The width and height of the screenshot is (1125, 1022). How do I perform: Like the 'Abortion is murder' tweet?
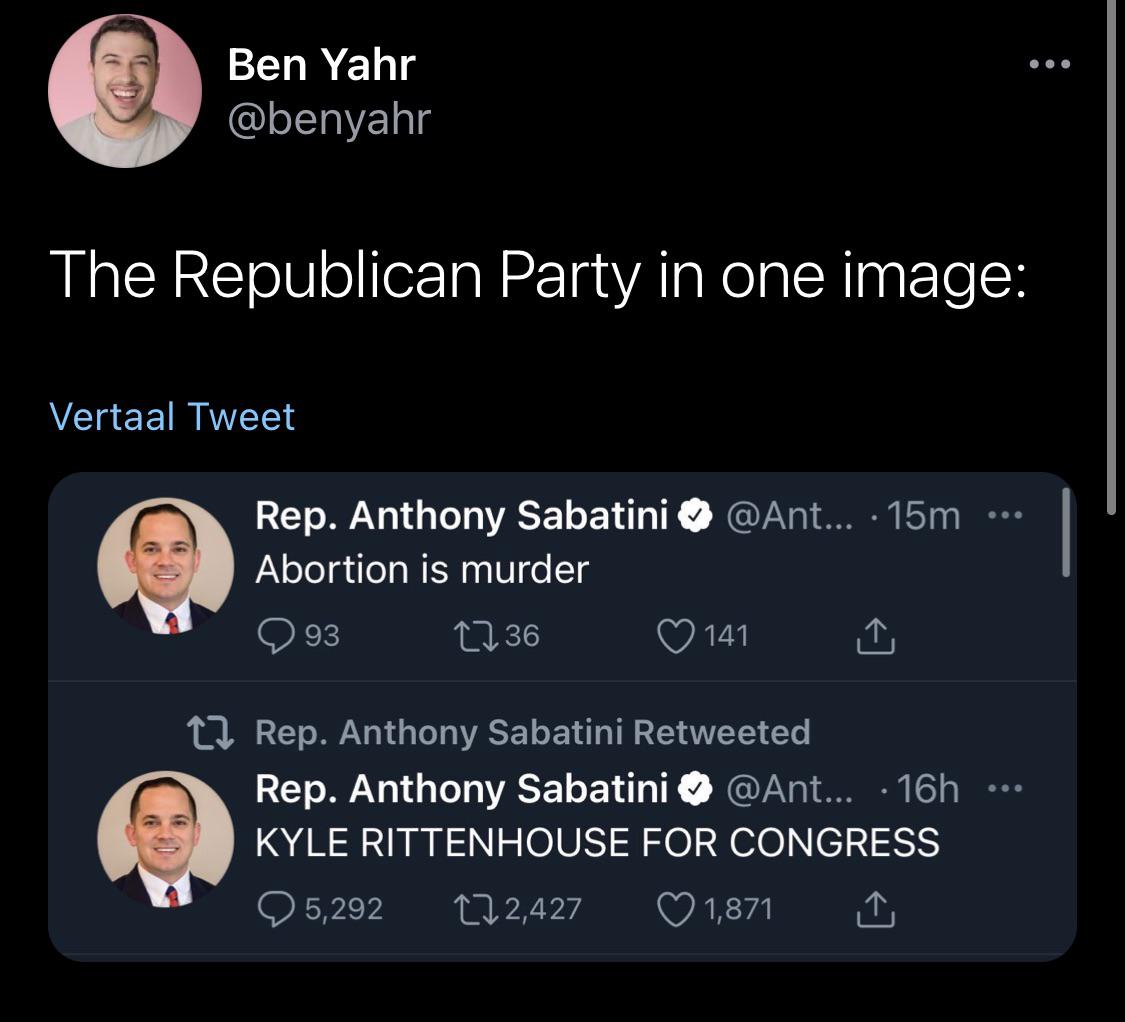pyautogui.click(x=673, y=635)
